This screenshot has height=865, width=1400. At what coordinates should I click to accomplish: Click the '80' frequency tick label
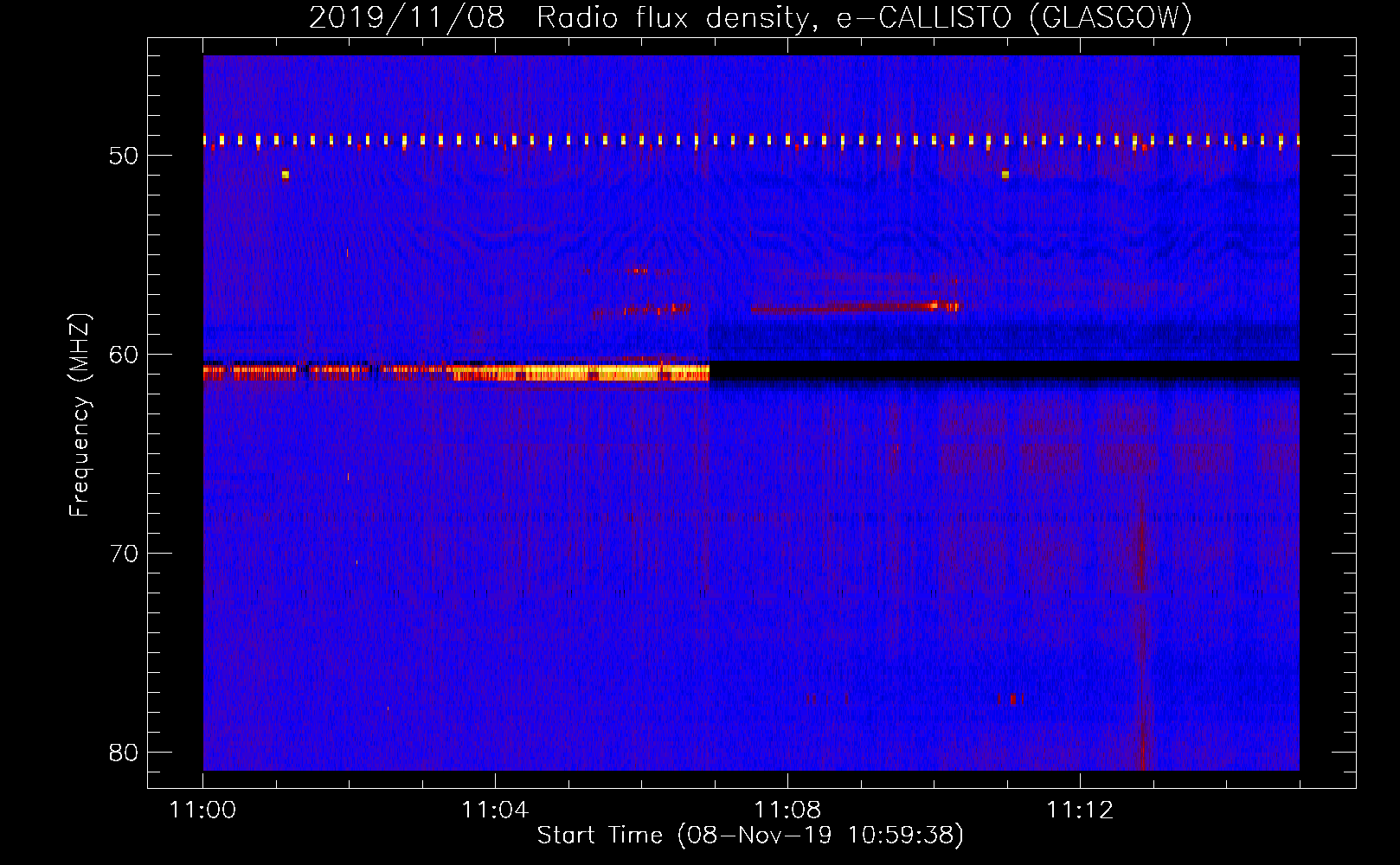pos(124,753)
